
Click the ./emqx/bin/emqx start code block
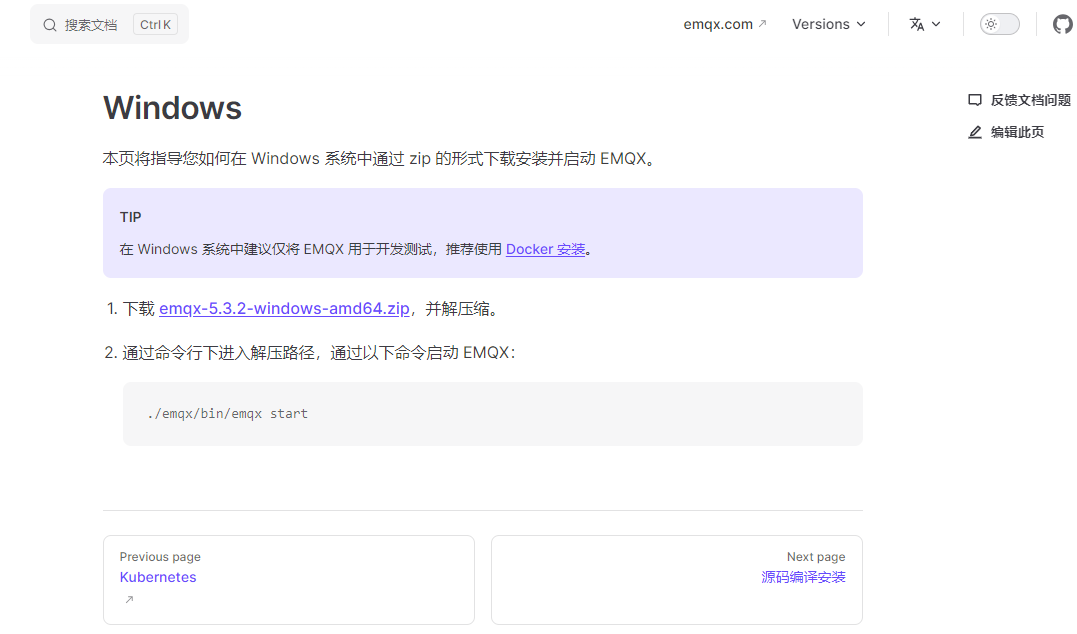(x=492, y=414)
